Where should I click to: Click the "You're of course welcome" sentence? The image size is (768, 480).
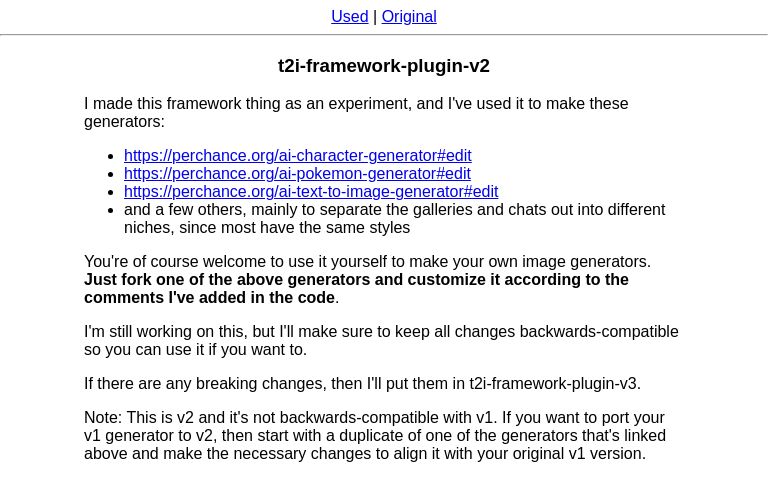(367, 261)
